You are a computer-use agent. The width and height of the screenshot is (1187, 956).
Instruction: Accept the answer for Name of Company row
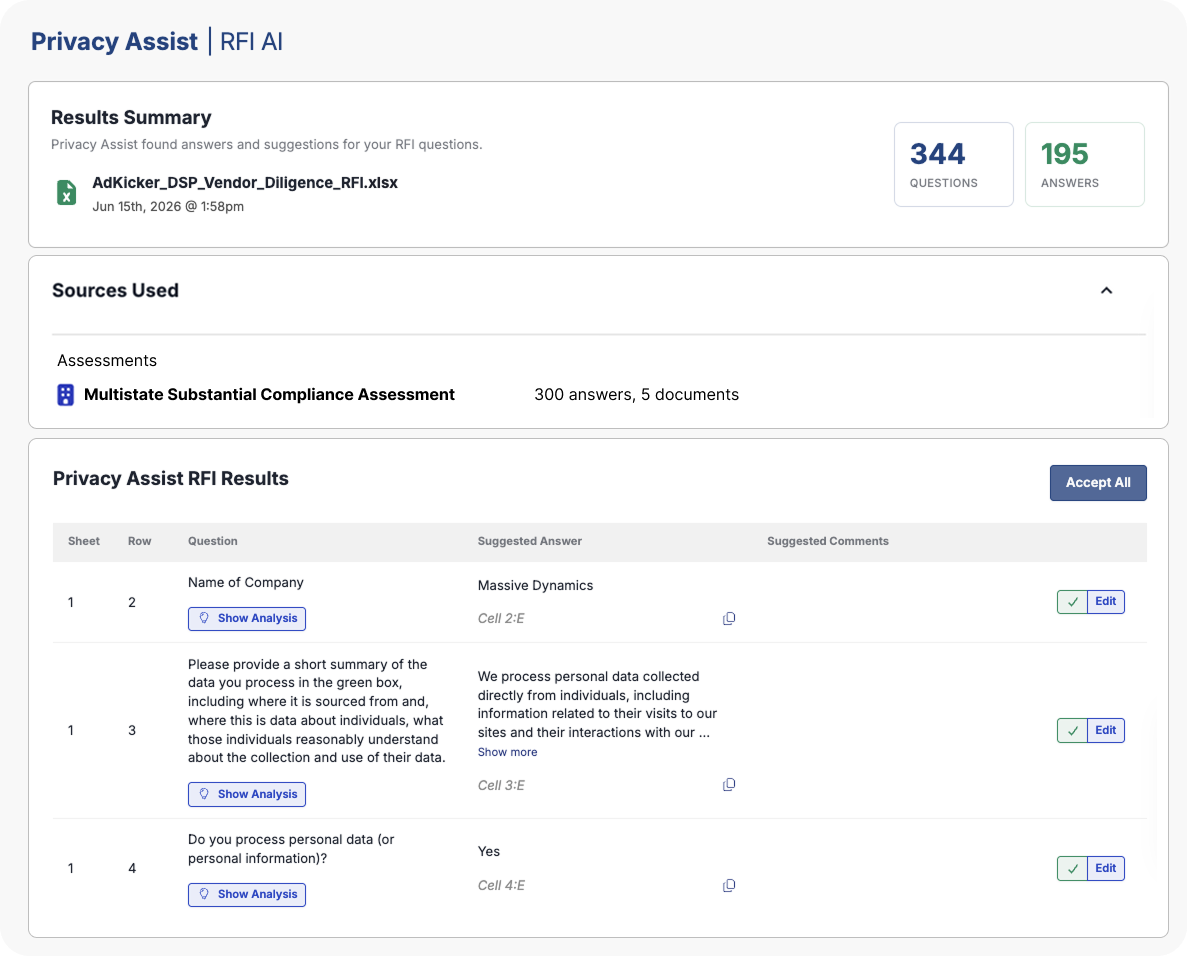[1072, 602]
